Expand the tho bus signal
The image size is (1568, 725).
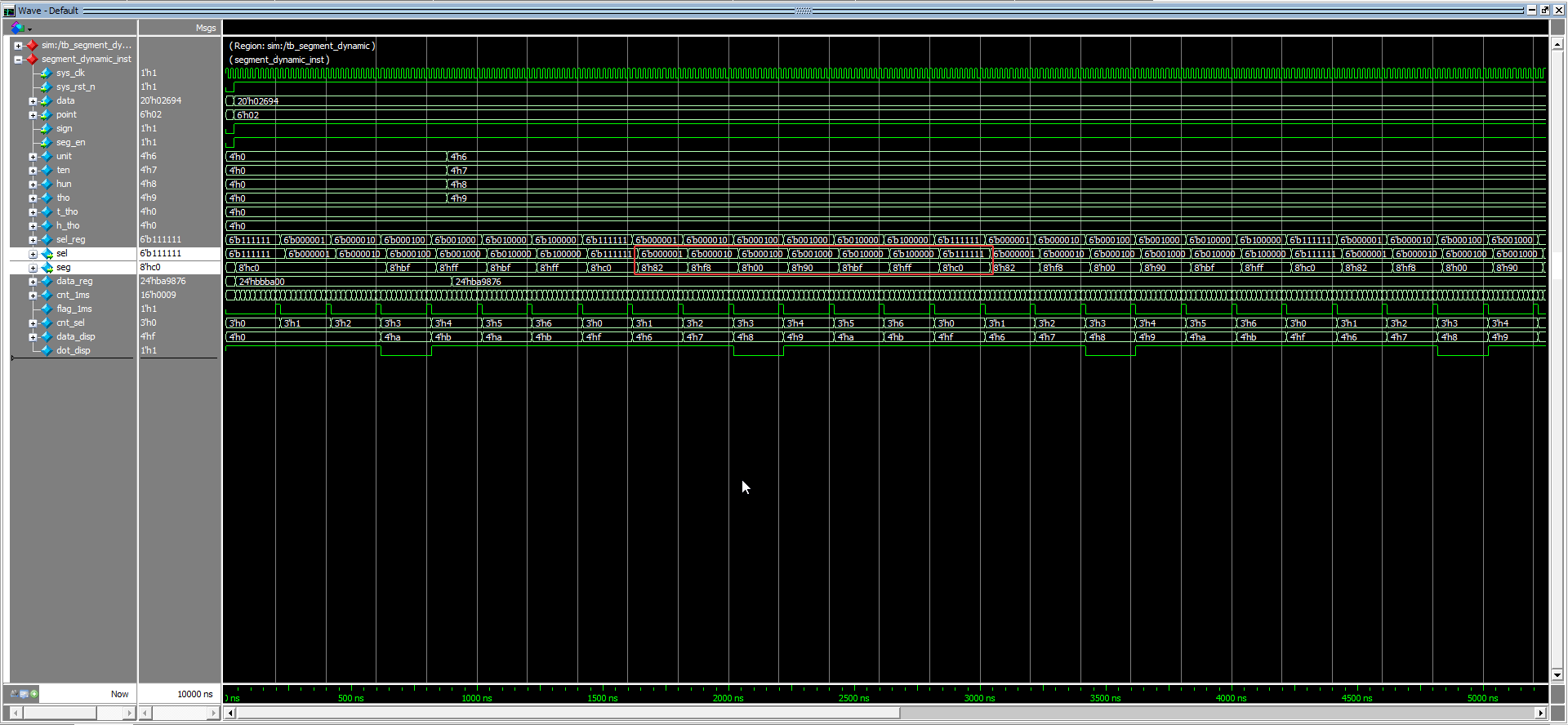[33, 198]
